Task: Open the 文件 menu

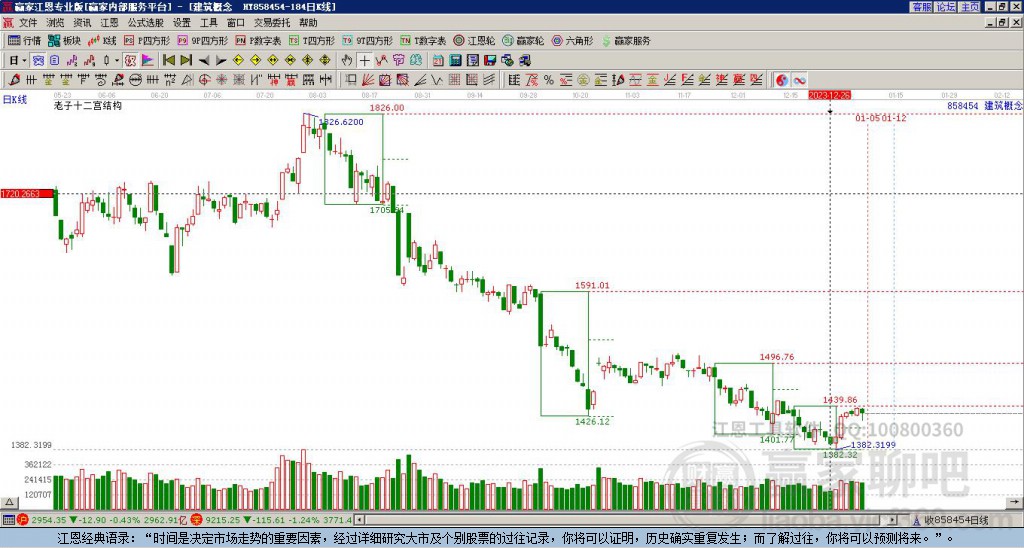Action: (28, 23)
